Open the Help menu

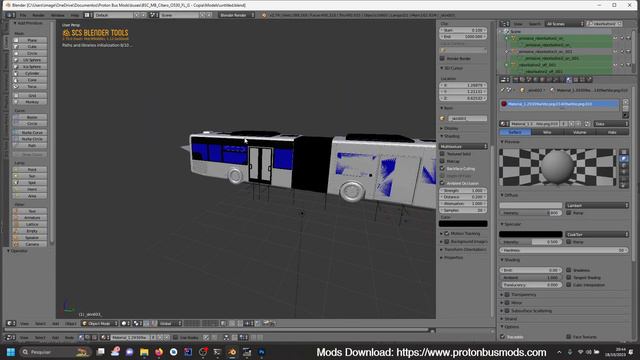(75, 15)
